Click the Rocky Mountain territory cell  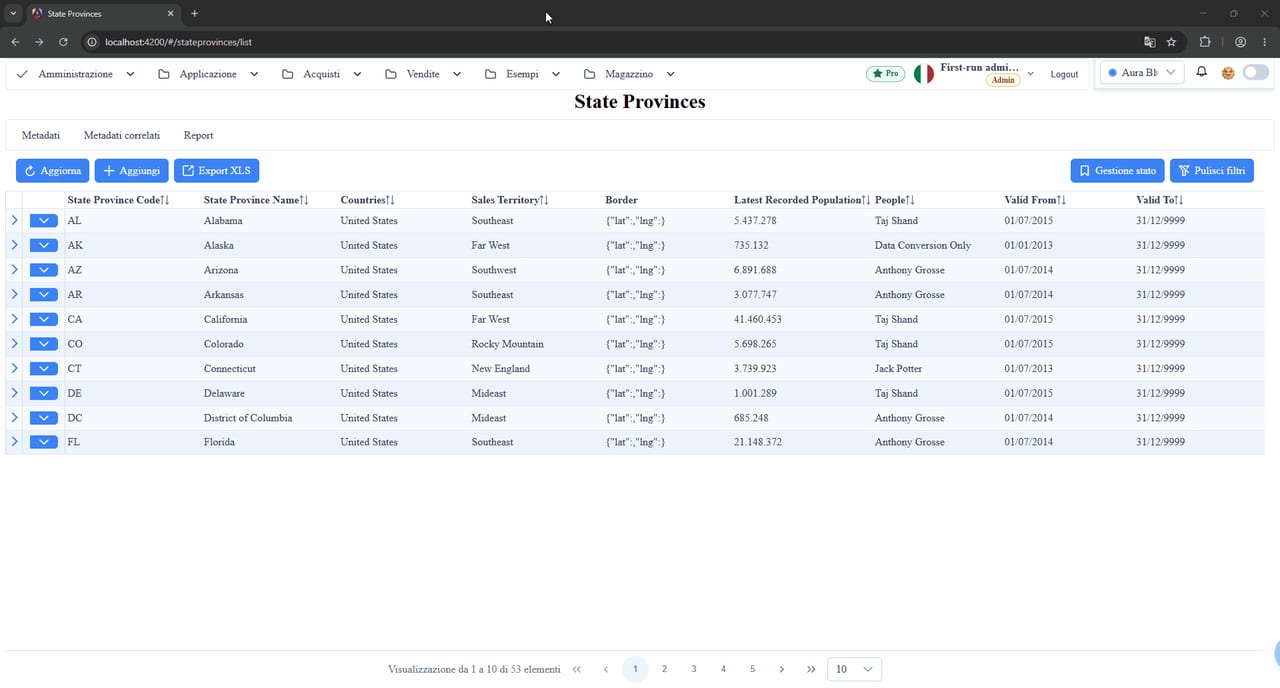pos(508,344)
